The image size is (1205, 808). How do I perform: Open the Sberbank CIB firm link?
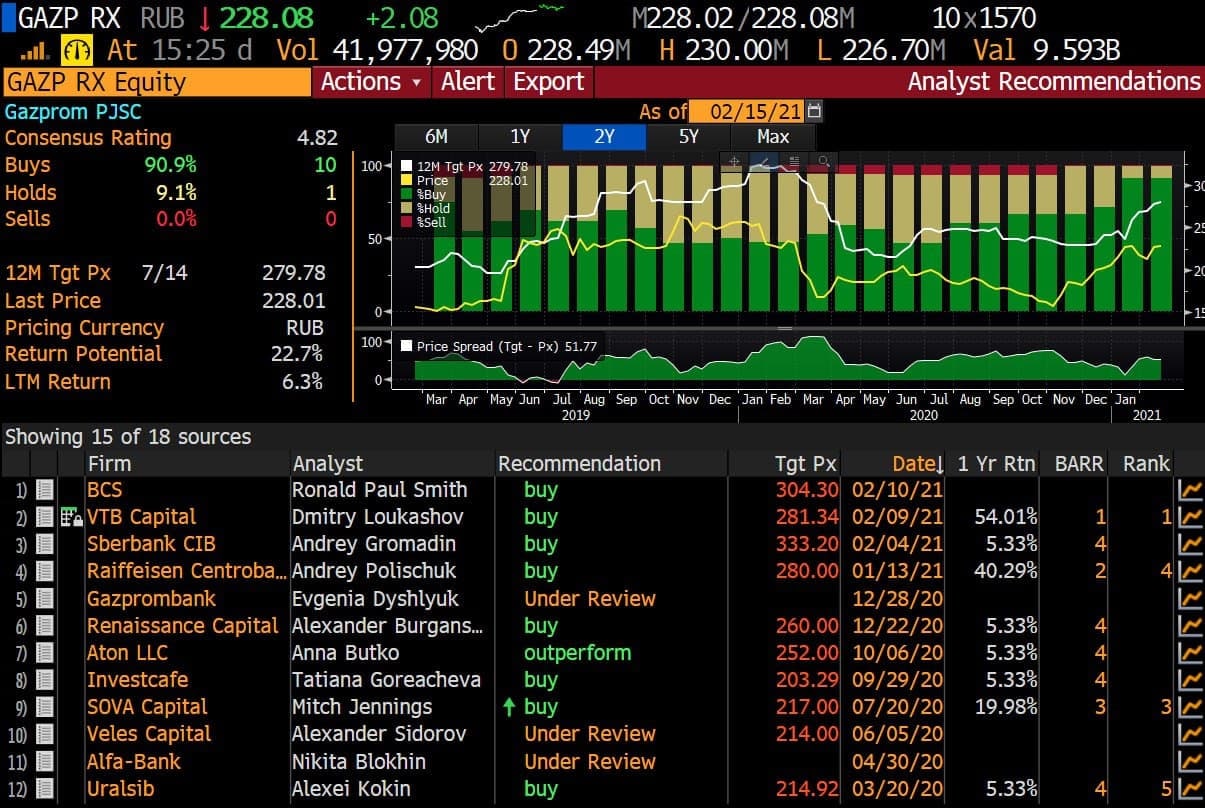[151, 544]
